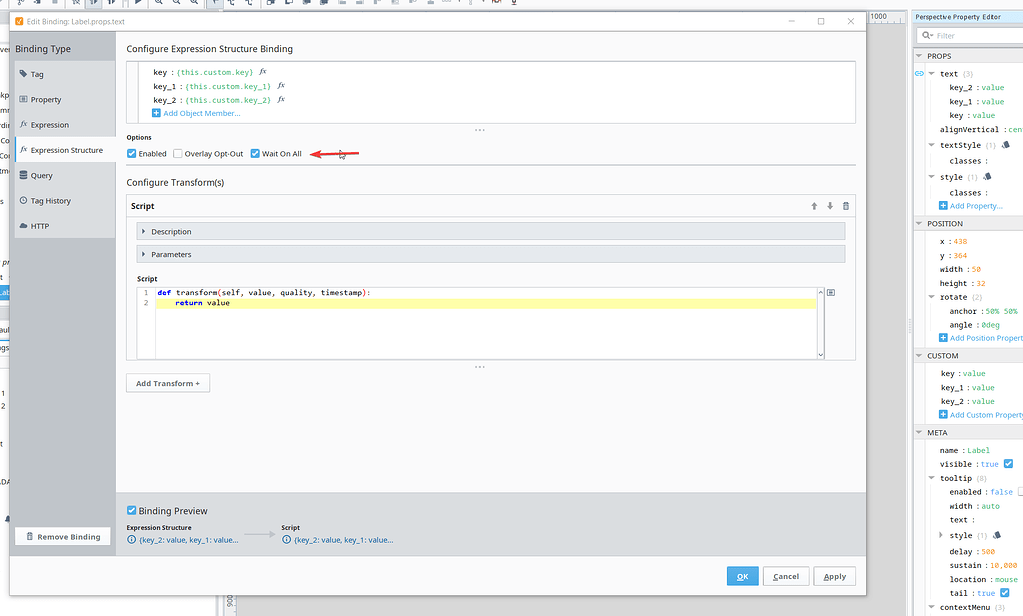Switch to the Query binding type
This screenshot has height=616, width=1023.
click(x=42, y=174)
